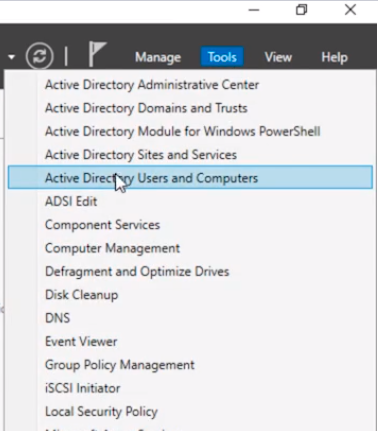This screenshot has width=378, height=431.
Task: Close the Server Manager window
Action: click(x=350, y=10)
